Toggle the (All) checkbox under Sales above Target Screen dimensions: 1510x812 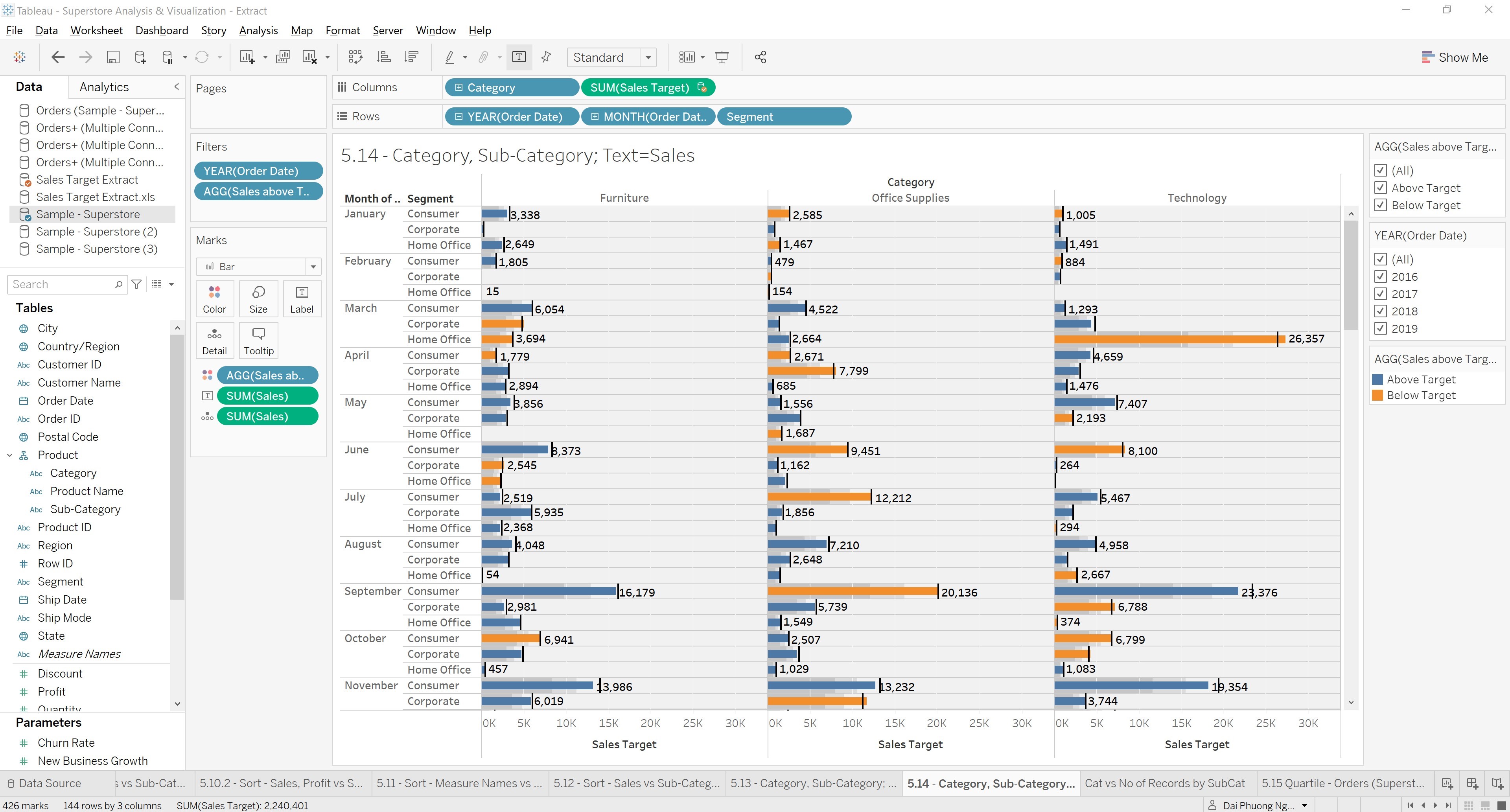[x=1381, y=170]
